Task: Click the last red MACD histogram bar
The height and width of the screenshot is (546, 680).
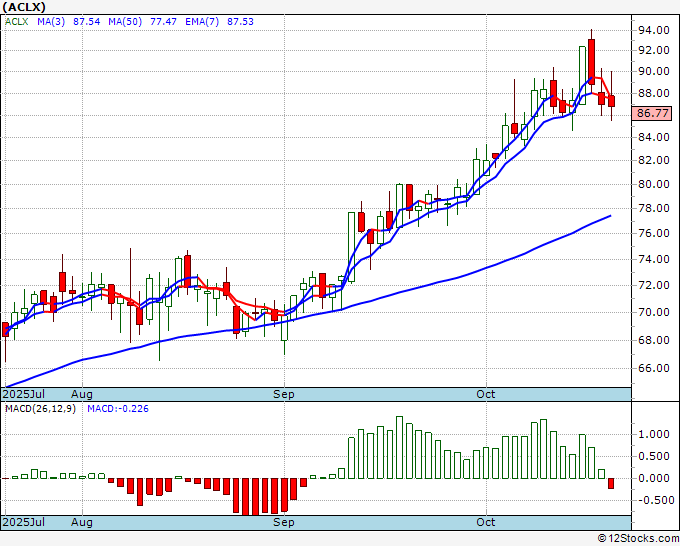Action: pos(611,484)
